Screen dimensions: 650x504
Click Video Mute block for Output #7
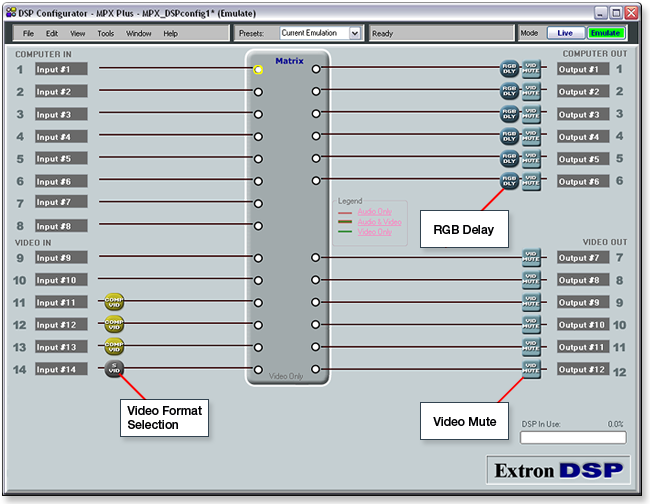tap(531, 257)
